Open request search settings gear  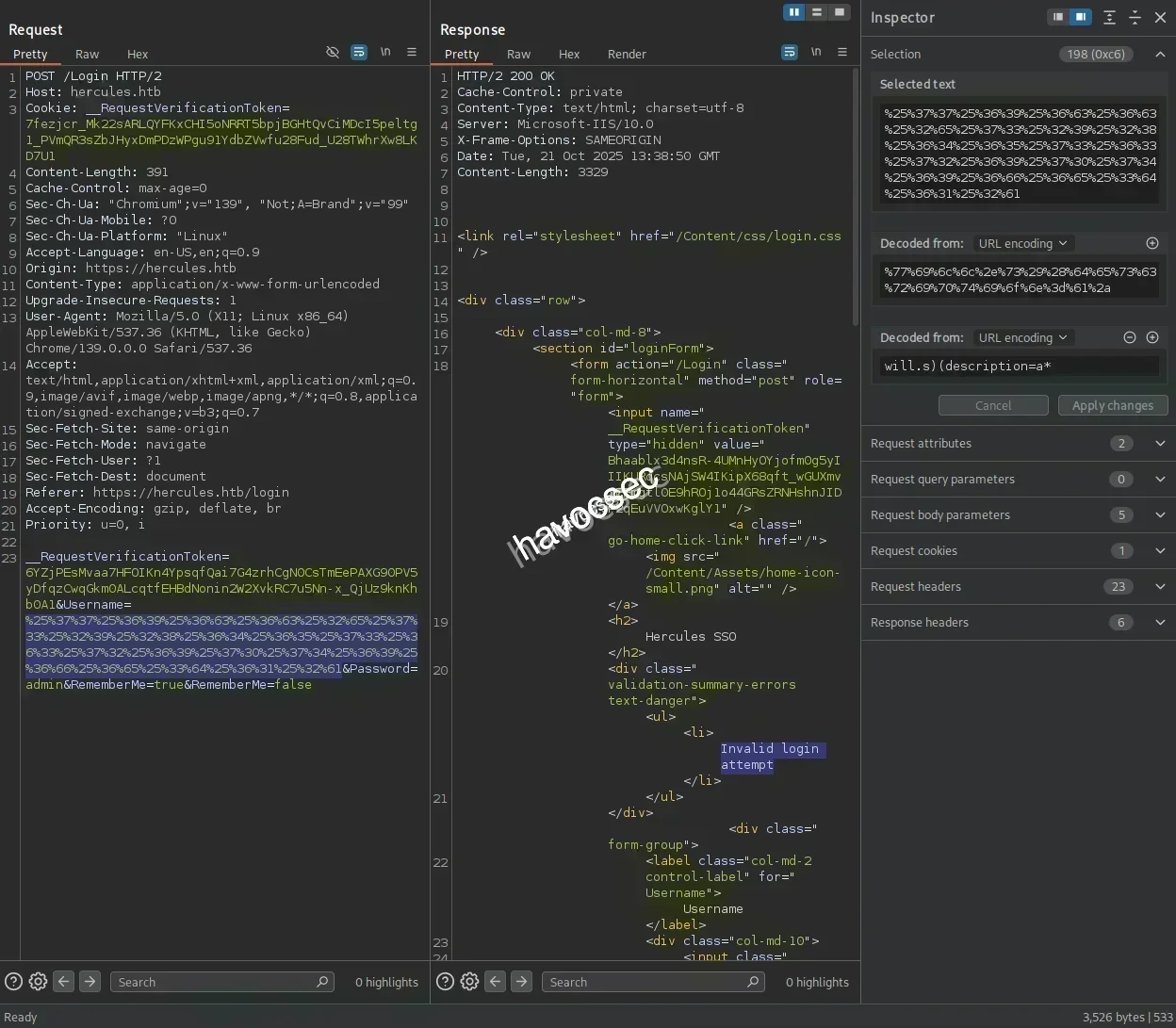[38, 982]
